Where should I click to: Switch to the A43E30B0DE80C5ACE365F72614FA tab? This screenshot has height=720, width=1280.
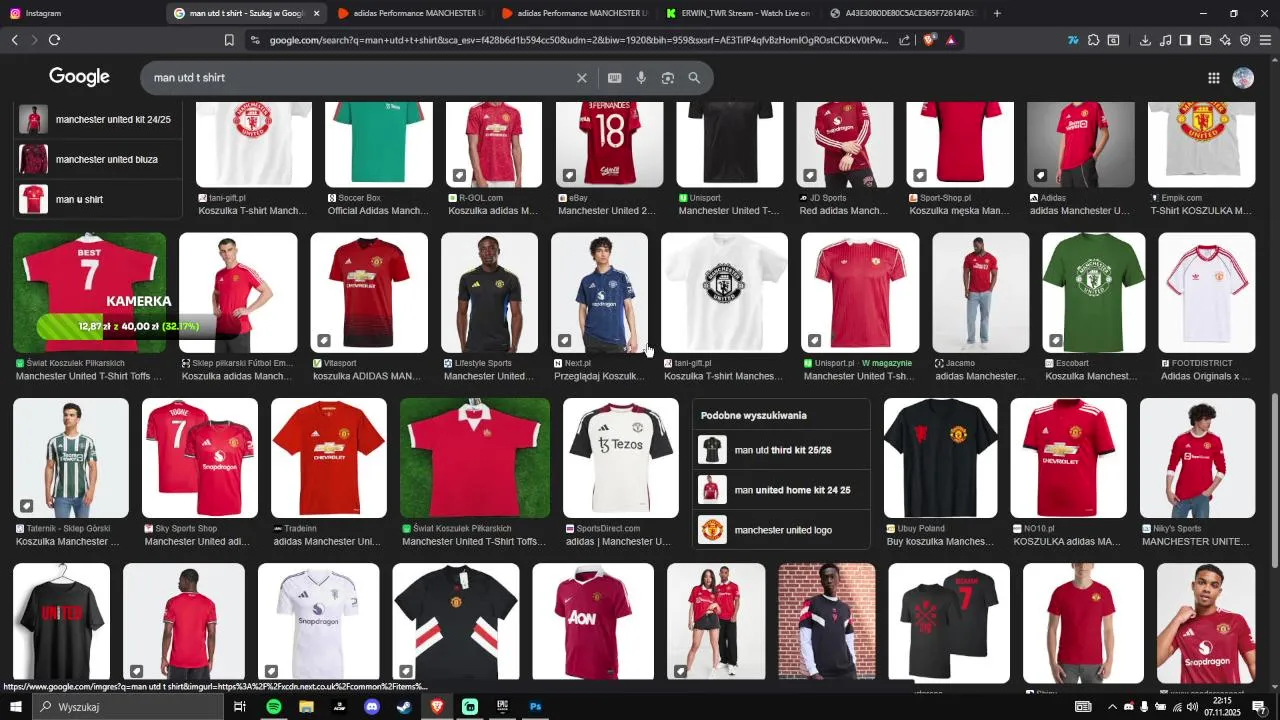tap(902, 13)
